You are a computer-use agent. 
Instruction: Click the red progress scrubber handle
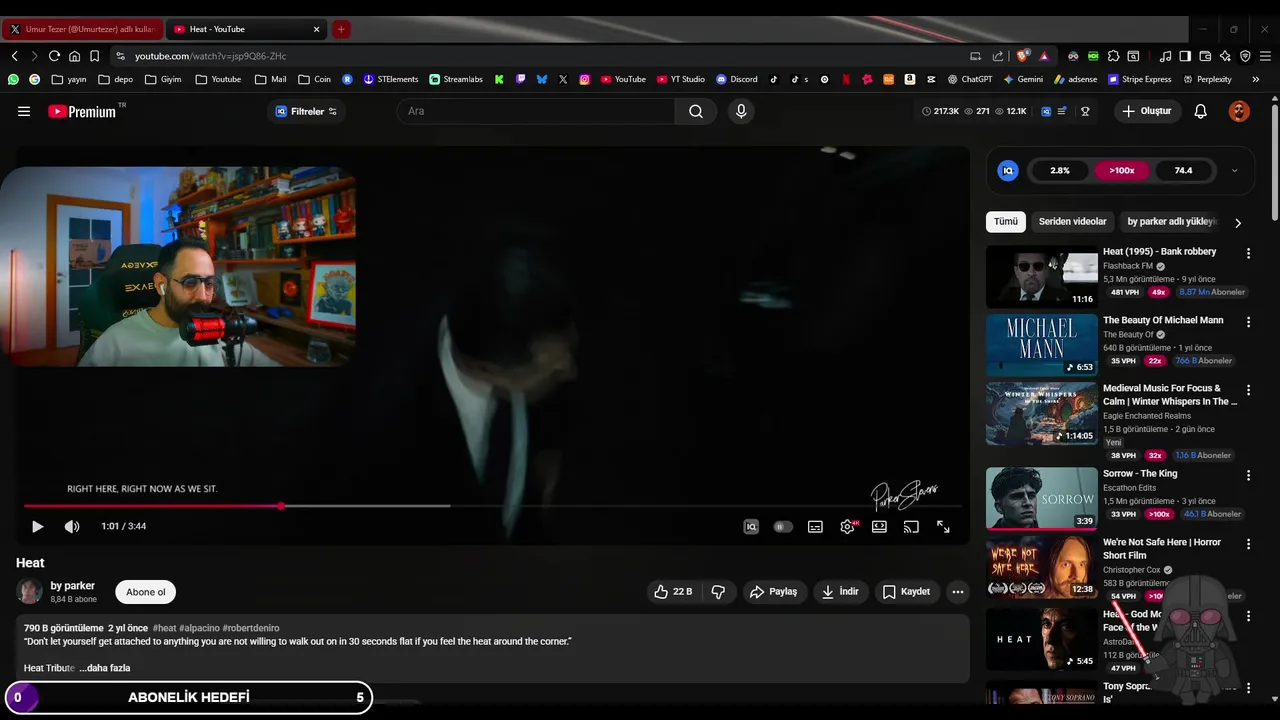pos(281,506)
